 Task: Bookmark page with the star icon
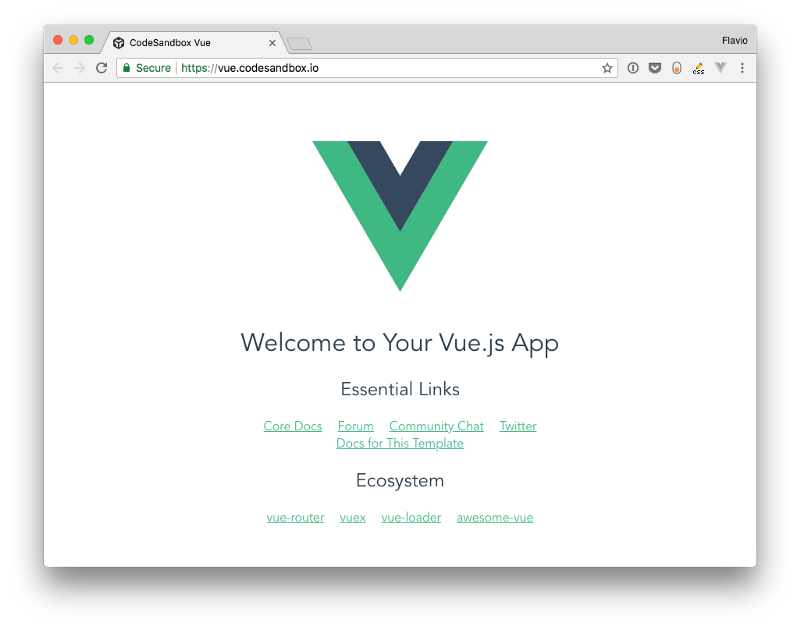click(607, 68)
